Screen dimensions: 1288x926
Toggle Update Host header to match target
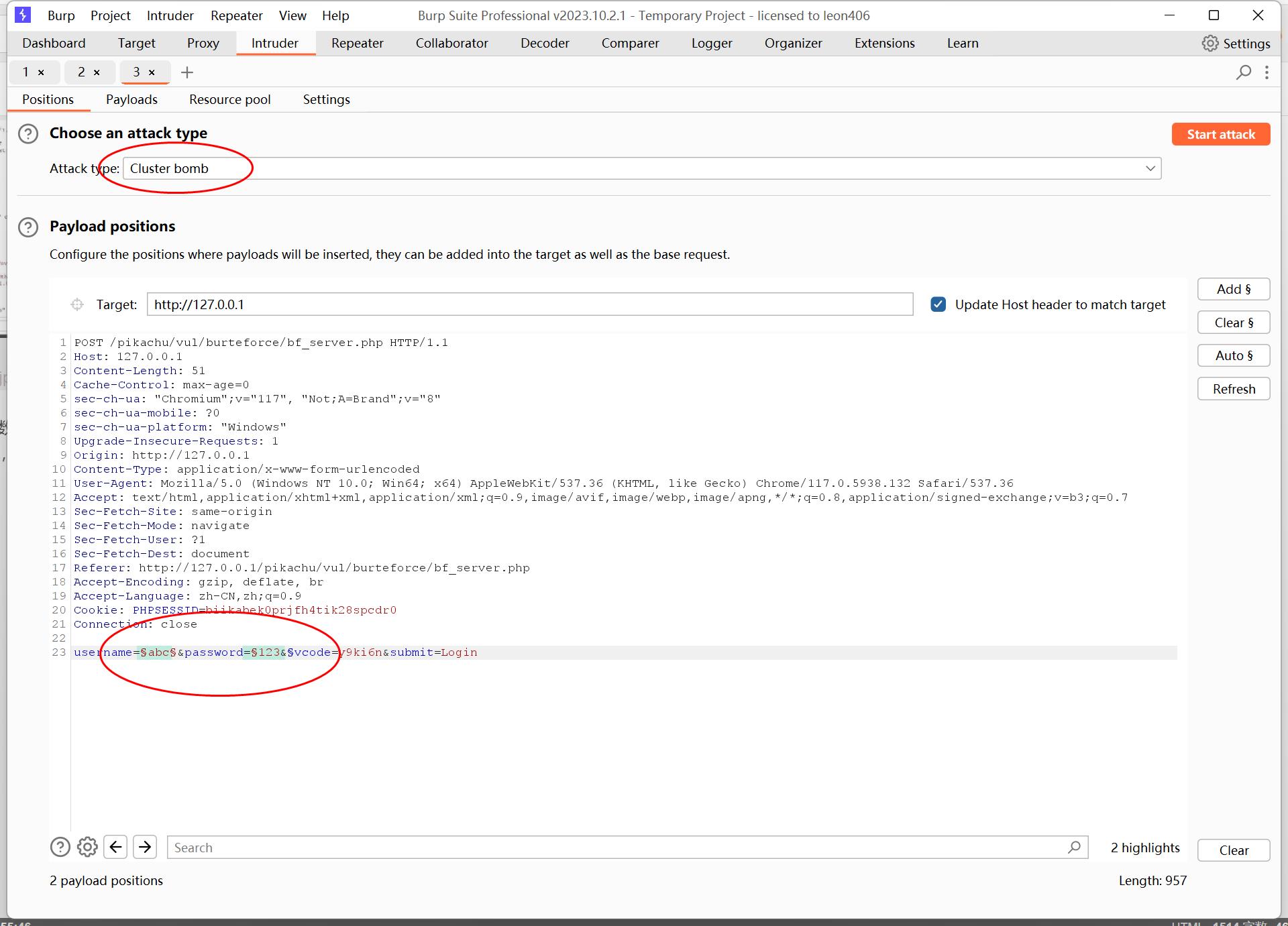coord(938,304)
